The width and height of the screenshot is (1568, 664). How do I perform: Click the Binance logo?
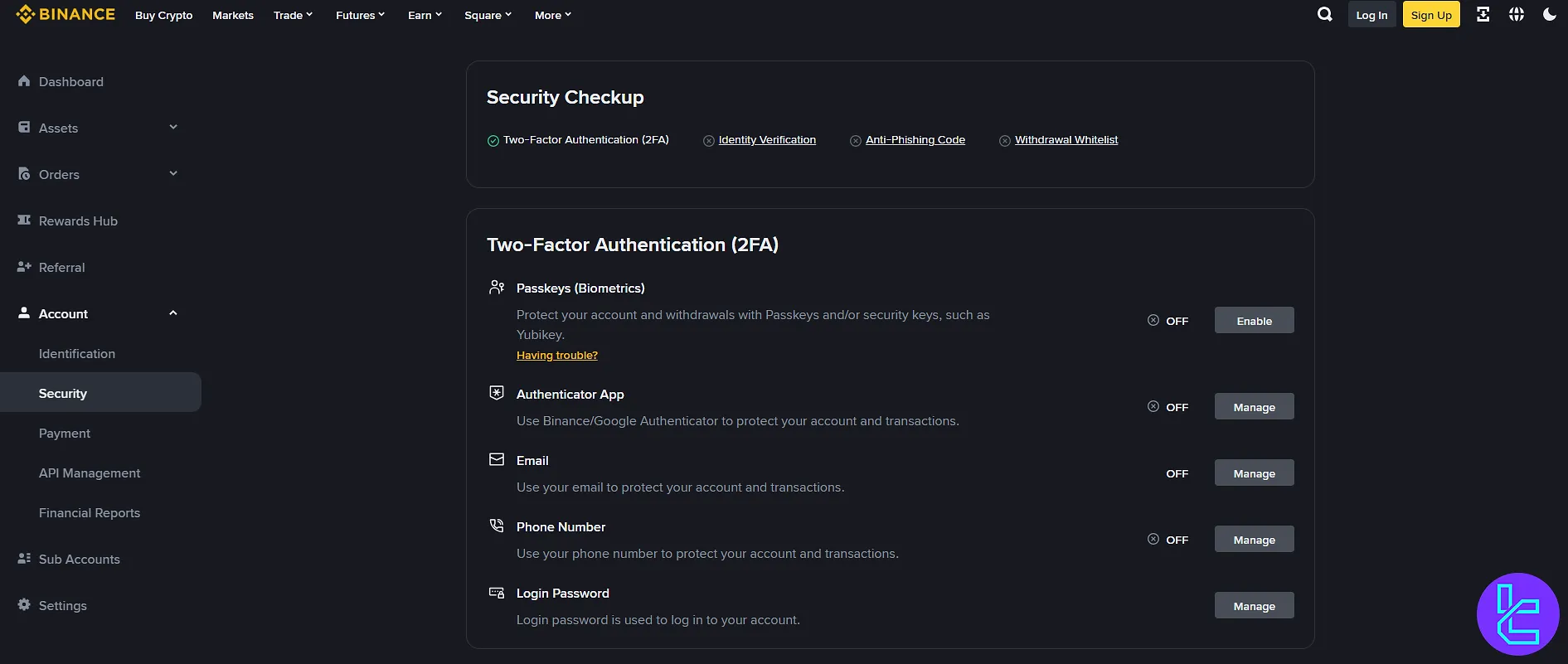[x=66, y=14]
